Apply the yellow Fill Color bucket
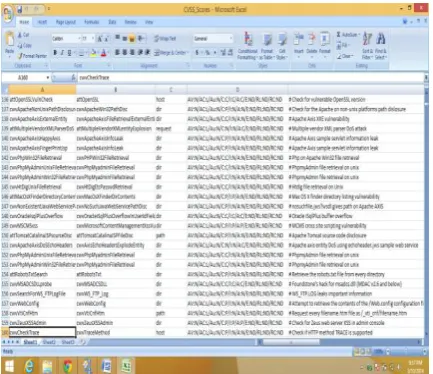 click(x=94, y=53)
